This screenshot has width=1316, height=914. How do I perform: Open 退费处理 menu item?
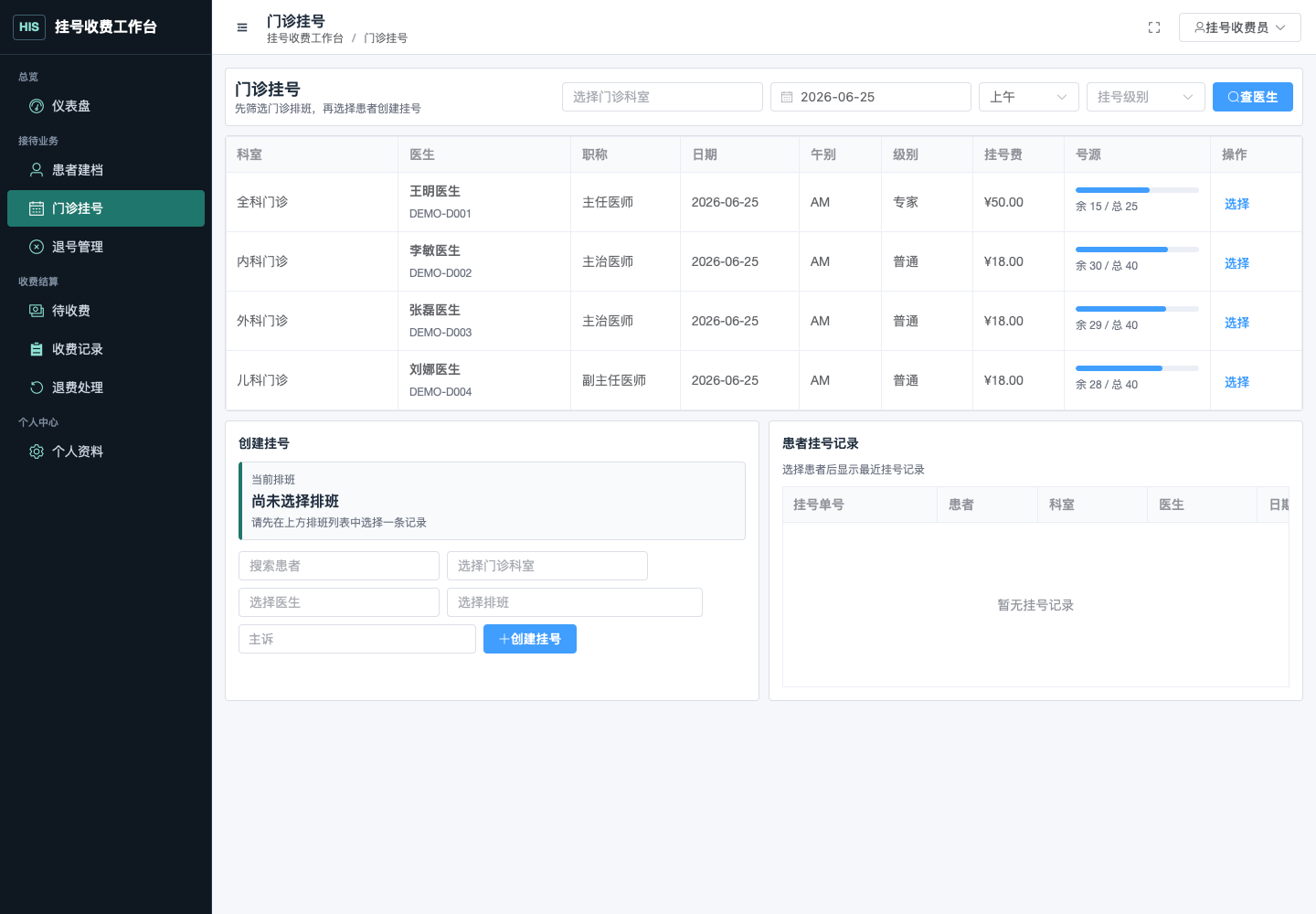pyautogui.click(x=106, y=388)
